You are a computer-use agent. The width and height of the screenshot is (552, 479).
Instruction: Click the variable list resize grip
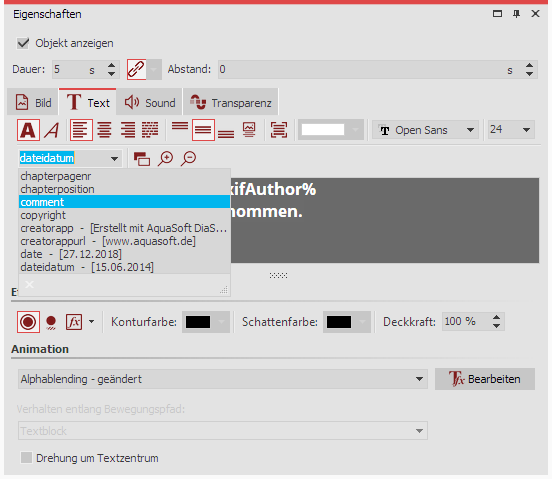[224, 290]
